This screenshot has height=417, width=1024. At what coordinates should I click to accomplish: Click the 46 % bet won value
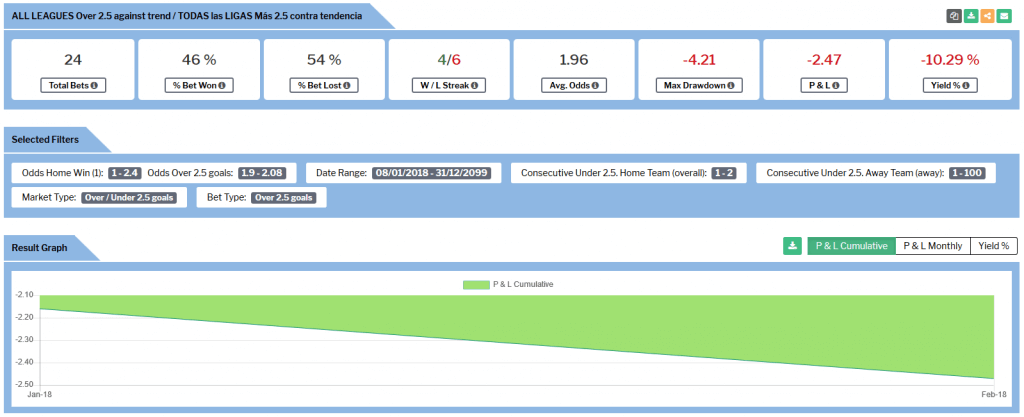pos(199,60)
